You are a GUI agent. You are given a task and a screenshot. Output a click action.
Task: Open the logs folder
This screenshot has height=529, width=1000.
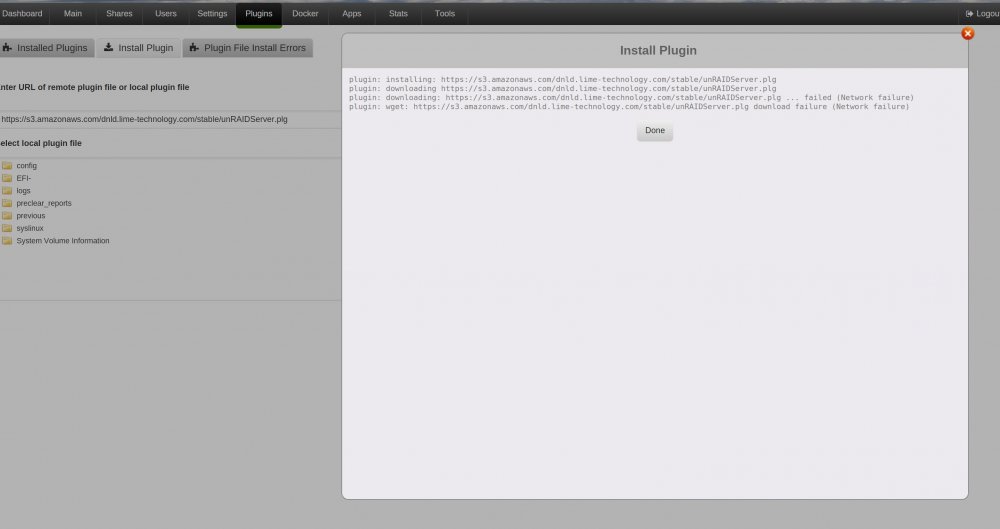pos(24,191)
